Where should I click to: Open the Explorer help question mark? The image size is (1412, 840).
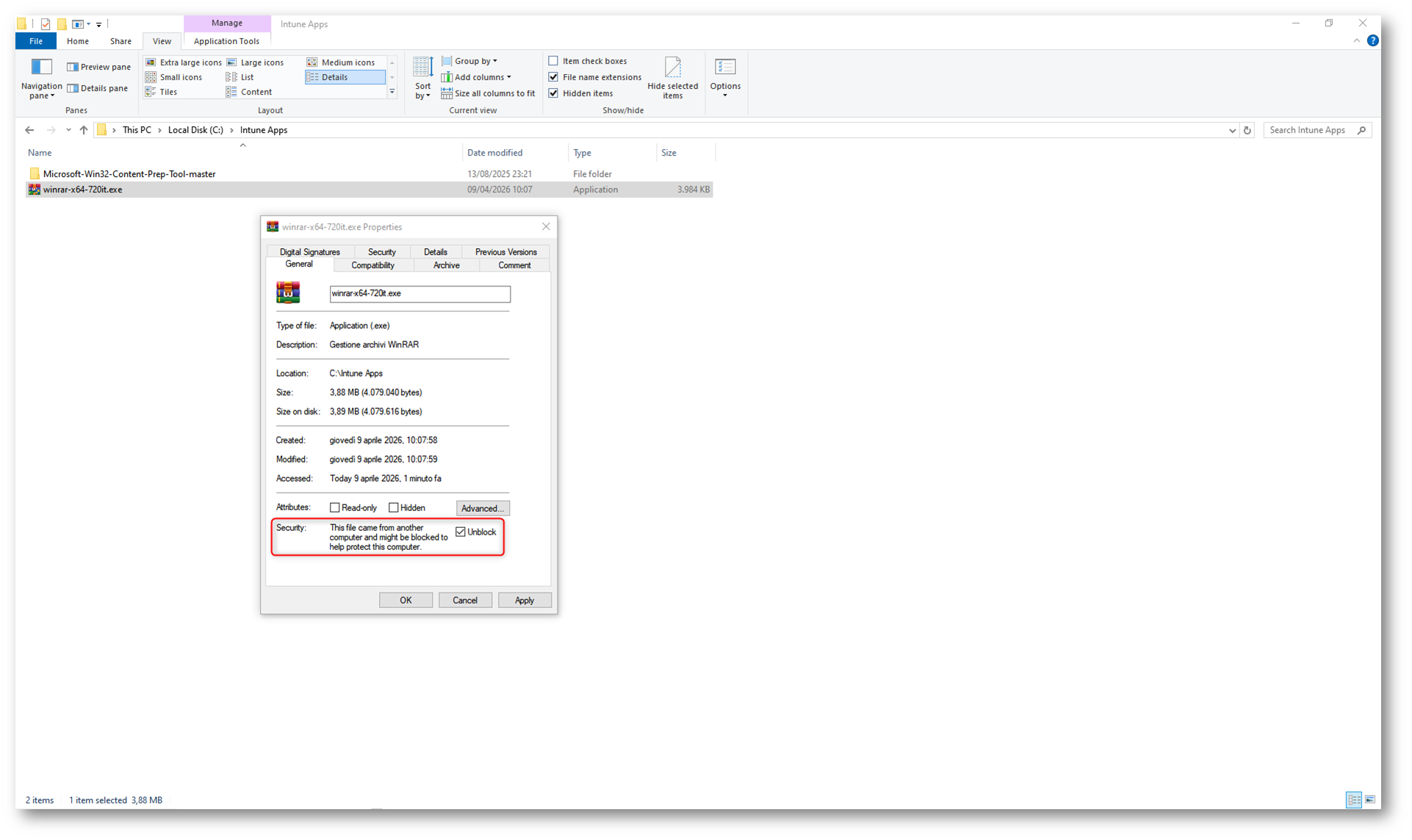coord(1372,40)
